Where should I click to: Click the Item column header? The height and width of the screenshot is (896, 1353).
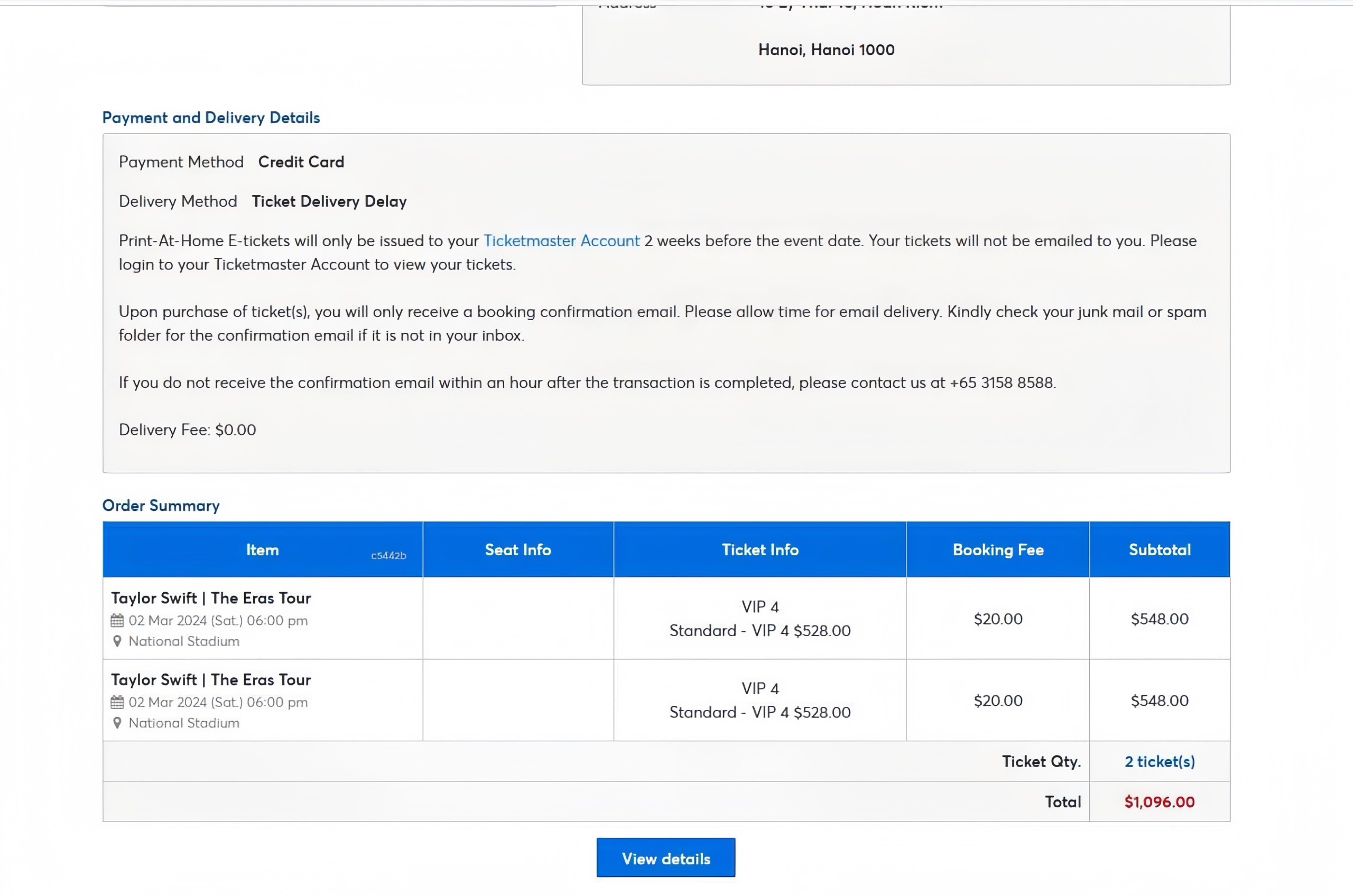pos(262,550)
